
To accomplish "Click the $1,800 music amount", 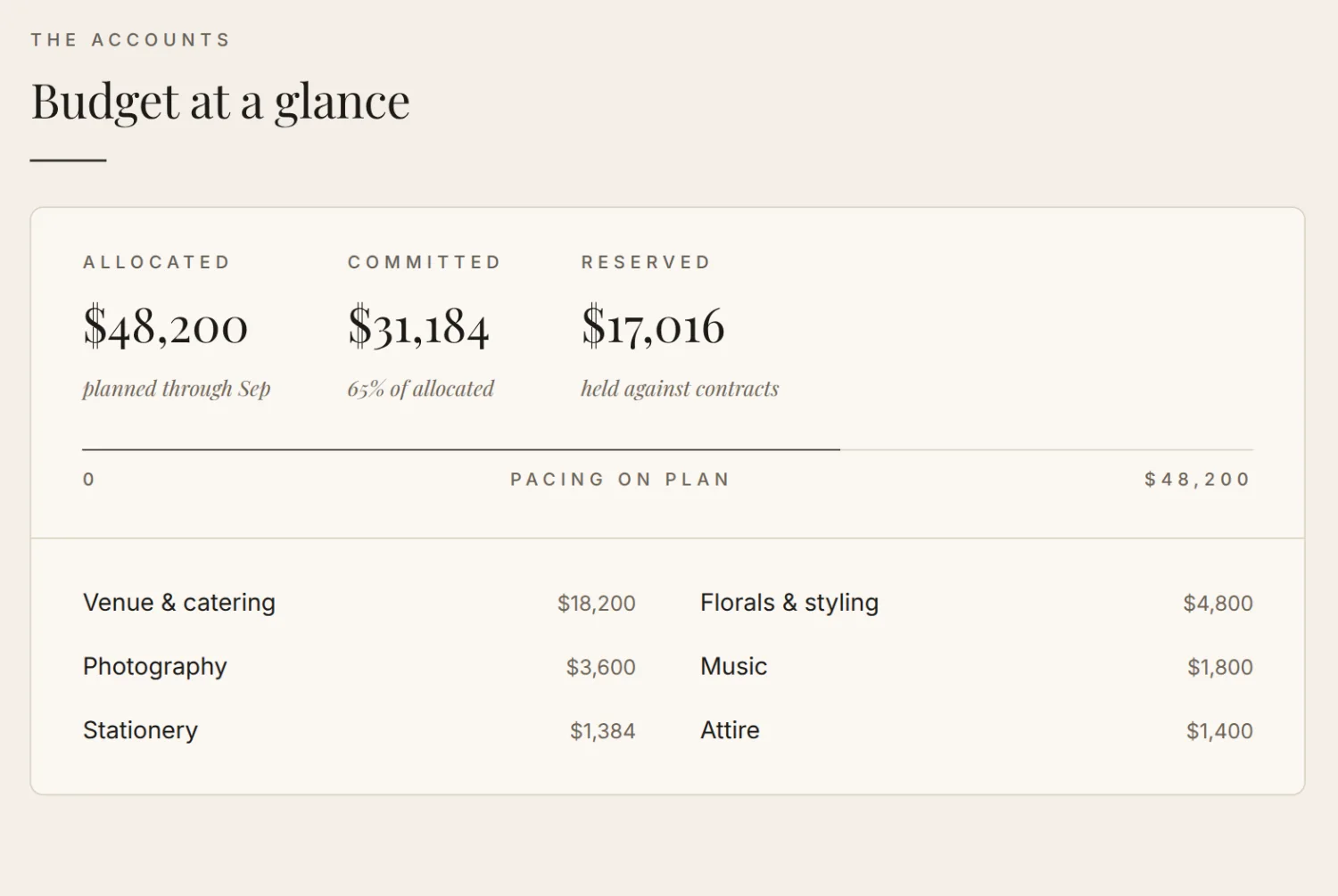I will pyautogui.click(x=1220, y=668).
